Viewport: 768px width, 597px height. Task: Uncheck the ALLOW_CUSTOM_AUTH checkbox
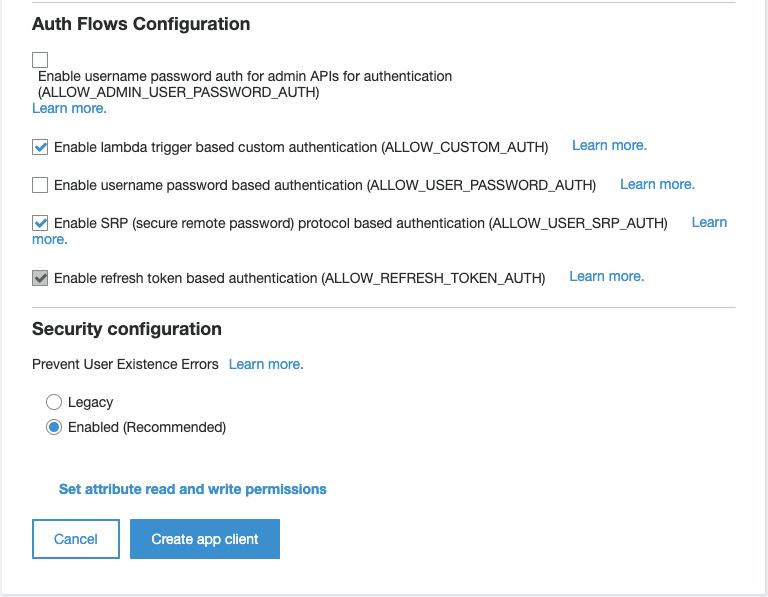(x=40, y=147)
